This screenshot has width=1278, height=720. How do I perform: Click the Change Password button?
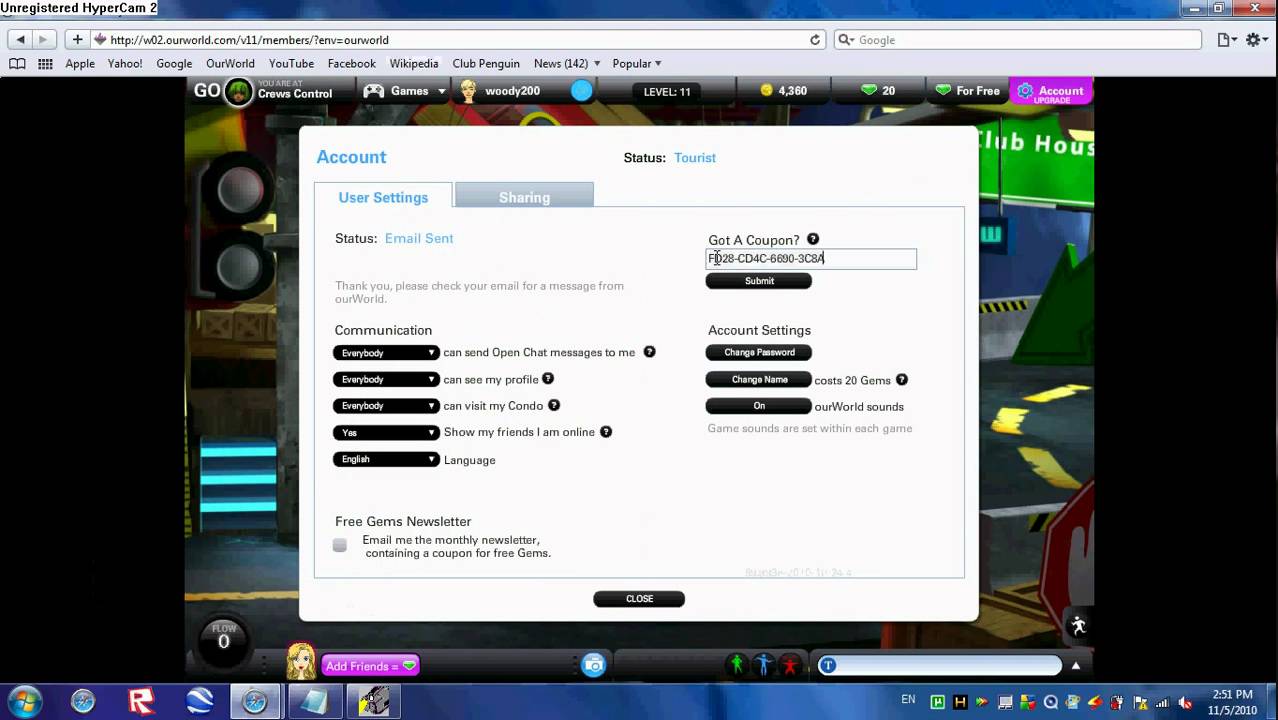click(x=759, y=352)
